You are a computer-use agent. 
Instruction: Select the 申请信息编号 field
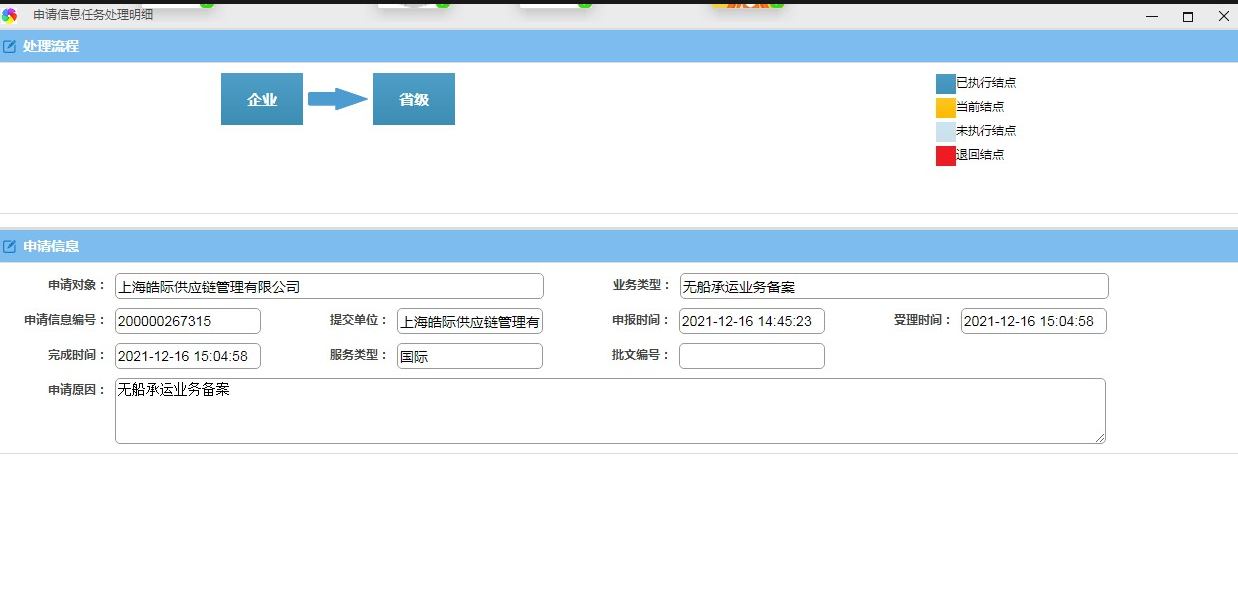pos(187,321)
